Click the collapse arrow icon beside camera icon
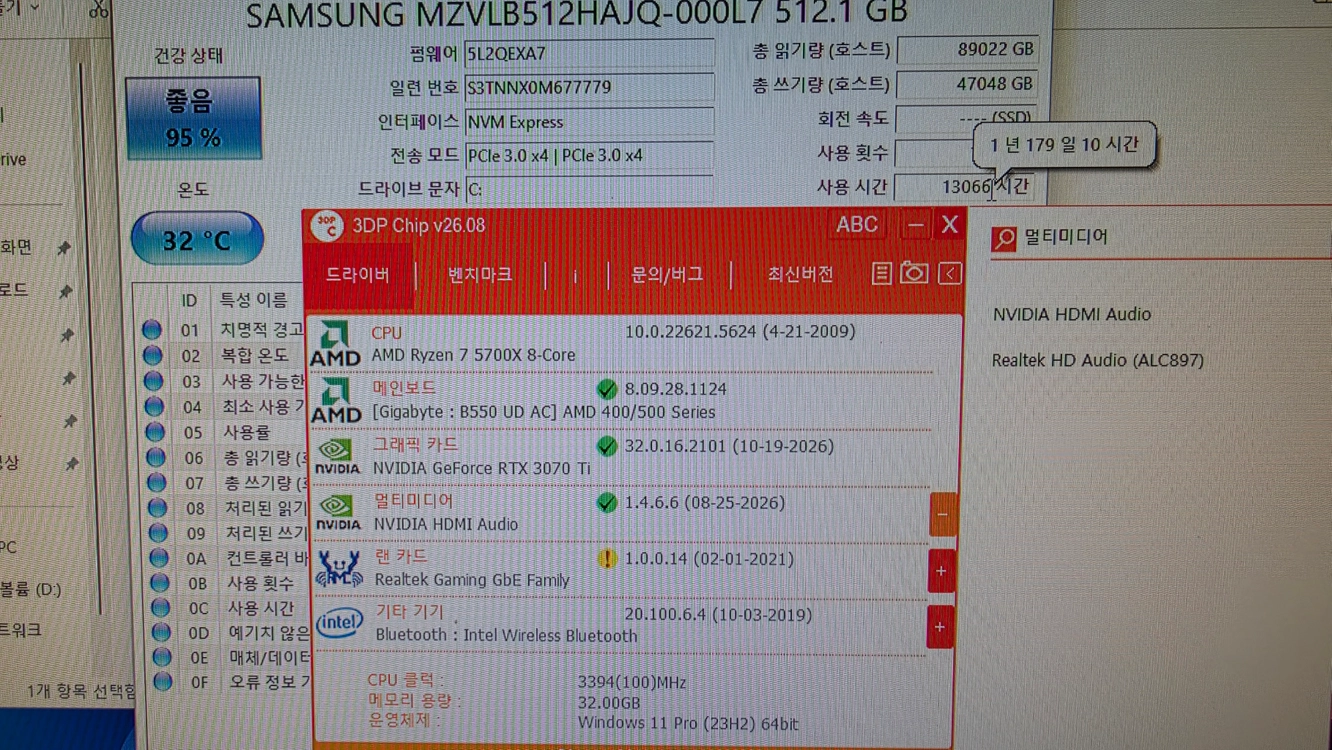 950,273
